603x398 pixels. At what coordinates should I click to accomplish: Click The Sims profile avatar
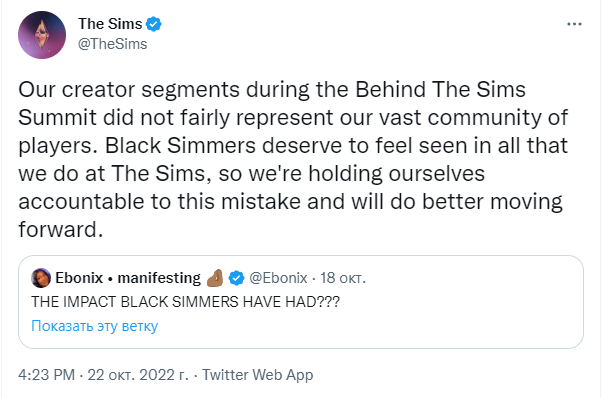click(x=42, y=35)
